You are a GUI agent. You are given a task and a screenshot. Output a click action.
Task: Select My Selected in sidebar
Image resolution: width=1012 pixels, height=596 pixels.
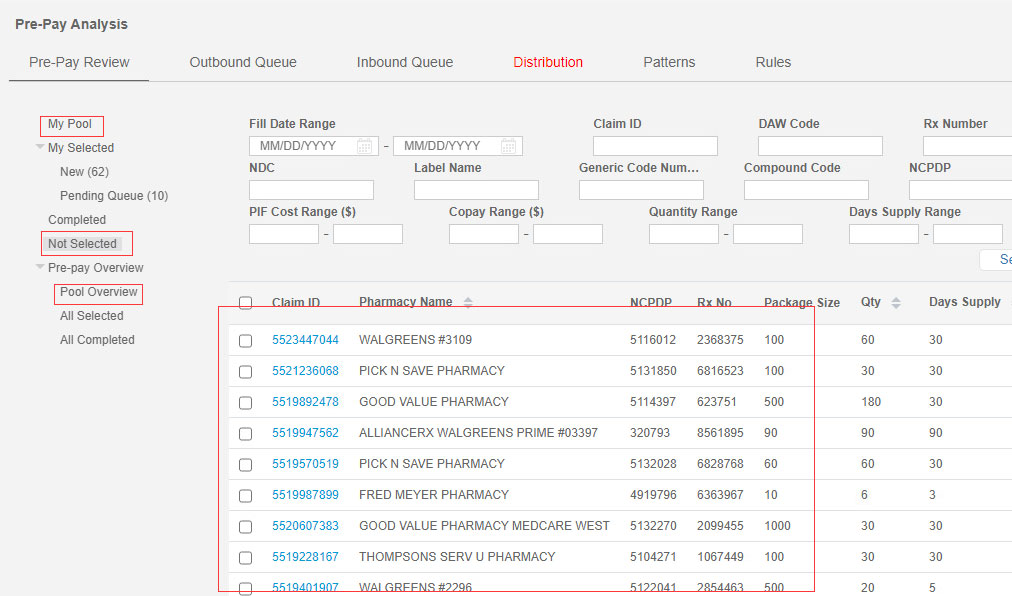click(x=81, y=148)
